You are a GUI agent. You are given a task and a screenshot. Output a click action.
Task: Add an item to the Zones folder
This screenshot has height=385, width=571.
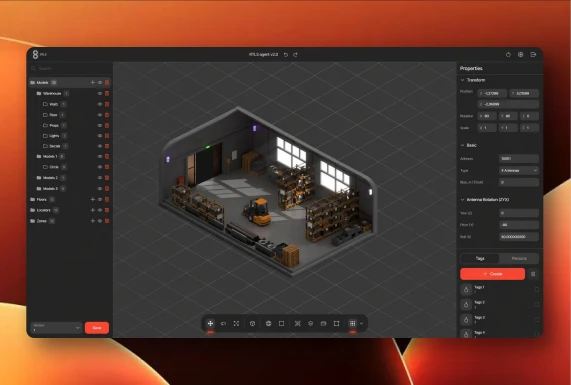pyautogui.click(x=92, y=221)
